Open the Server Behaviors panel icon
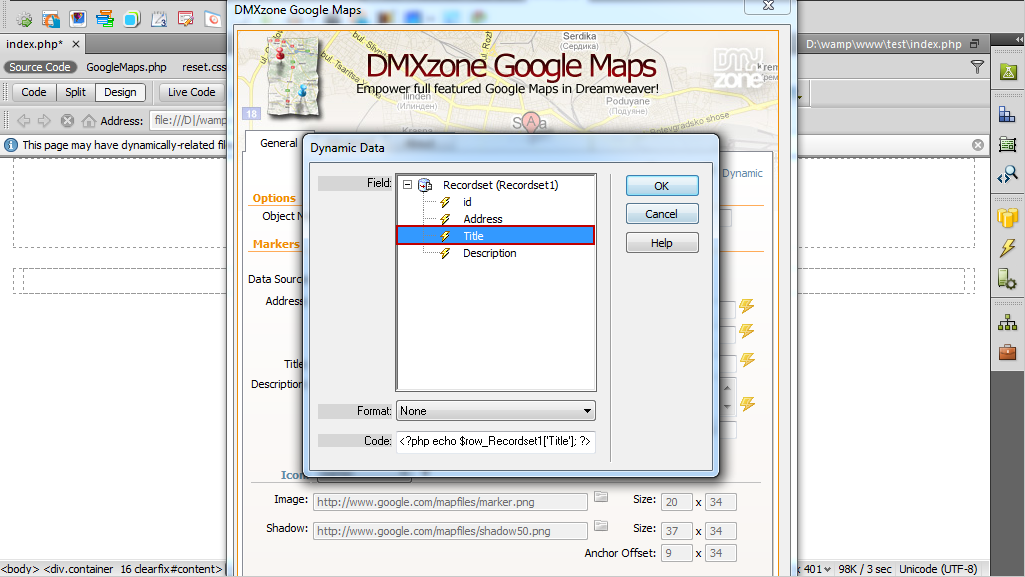This screenshot has width=1025, height=577. [x=1007, y=279]
